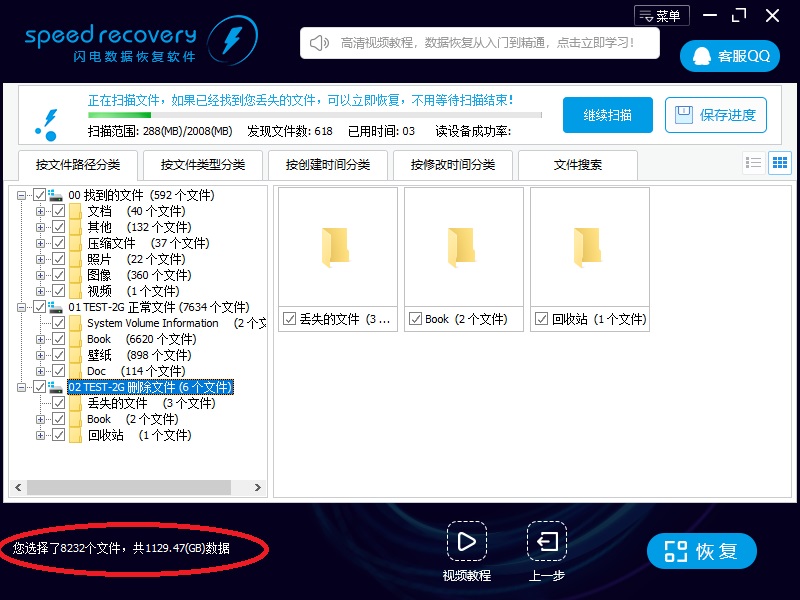The image size is (800, 600).
Task: Toggle the 壁纸 folder checkbox
Action: (59, 355)
